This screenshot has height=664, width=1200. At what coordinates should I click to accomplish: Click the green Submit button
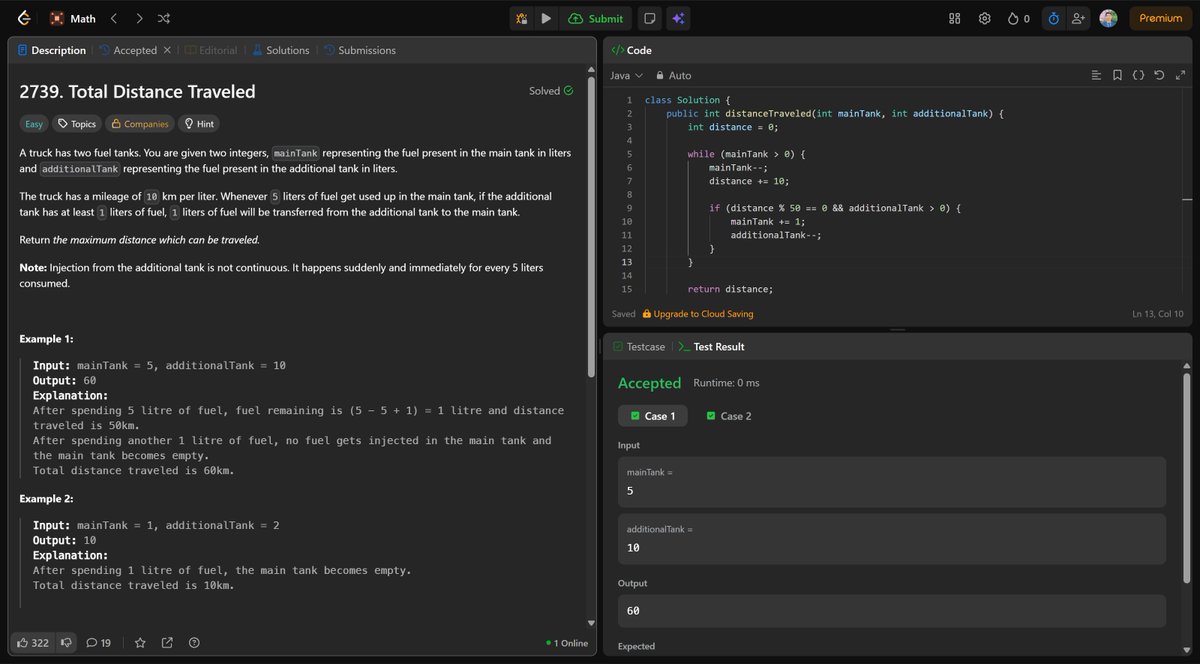(597, 18)
